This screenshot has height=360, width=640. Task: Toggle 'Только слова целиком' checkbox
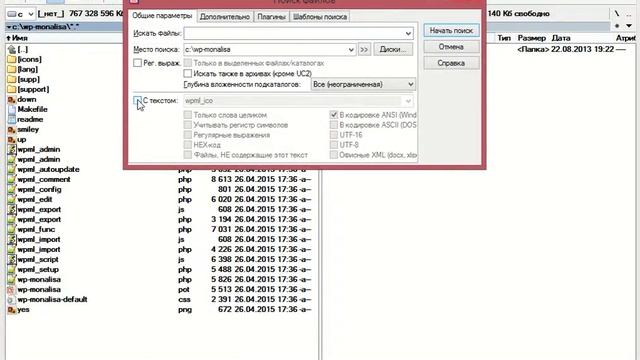point(188,115)
